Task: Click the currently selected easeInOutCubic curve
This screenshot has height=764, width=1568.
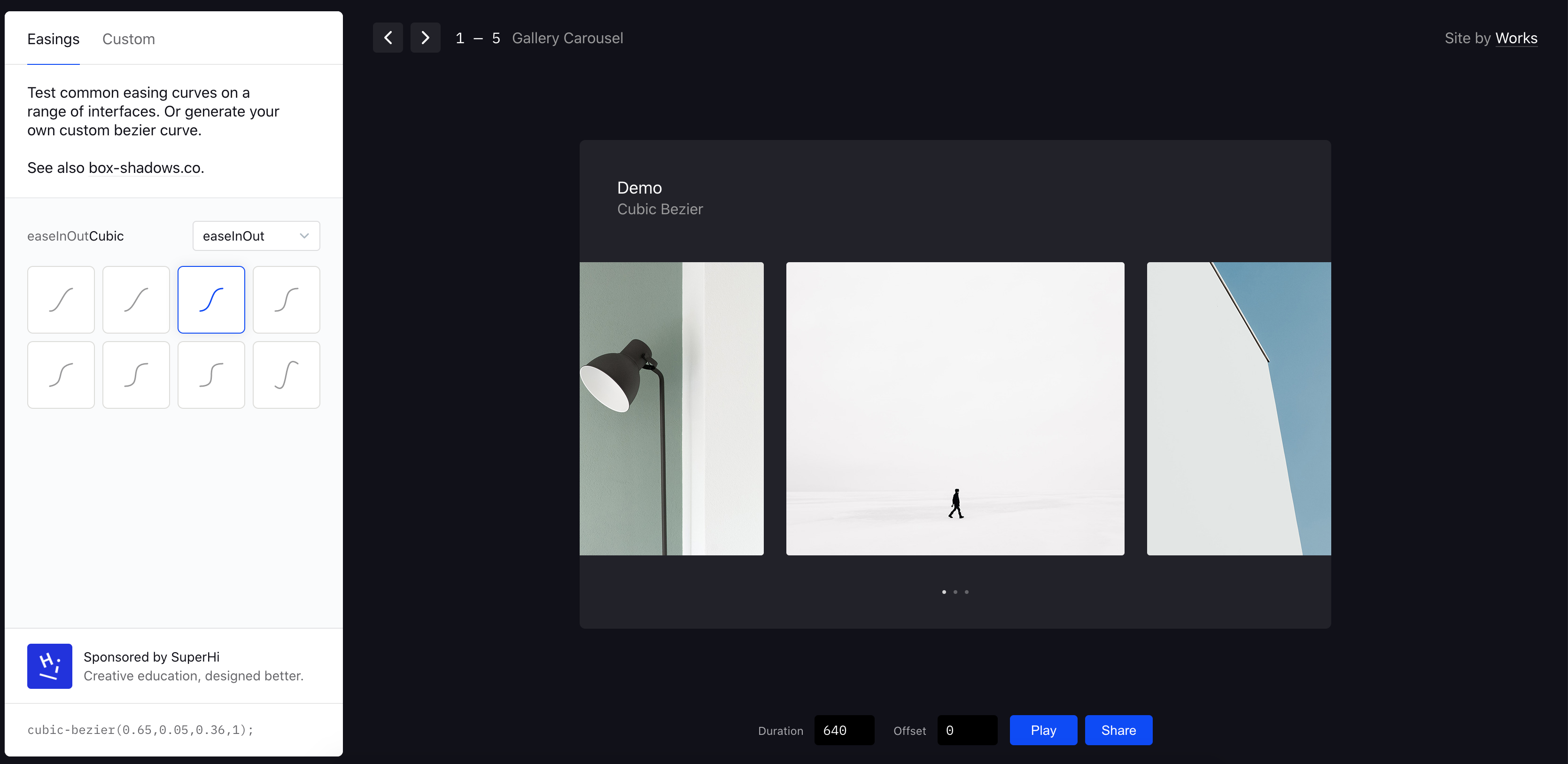Action: click(x=211, y=299)
